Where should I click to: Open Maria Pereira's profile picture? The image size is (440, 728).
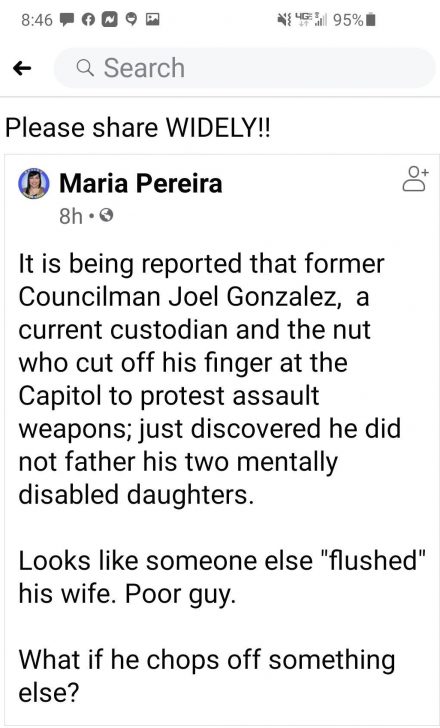pos(34,183)
